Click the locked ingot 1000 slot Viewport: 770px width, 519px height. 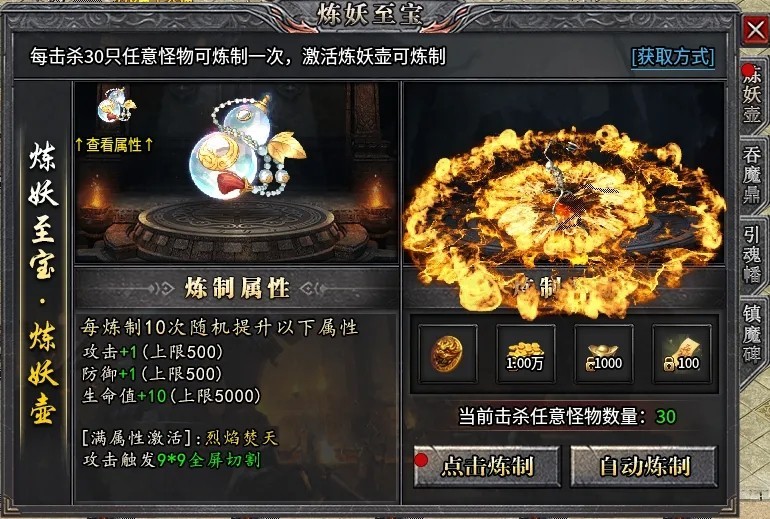tap(604, 354)
